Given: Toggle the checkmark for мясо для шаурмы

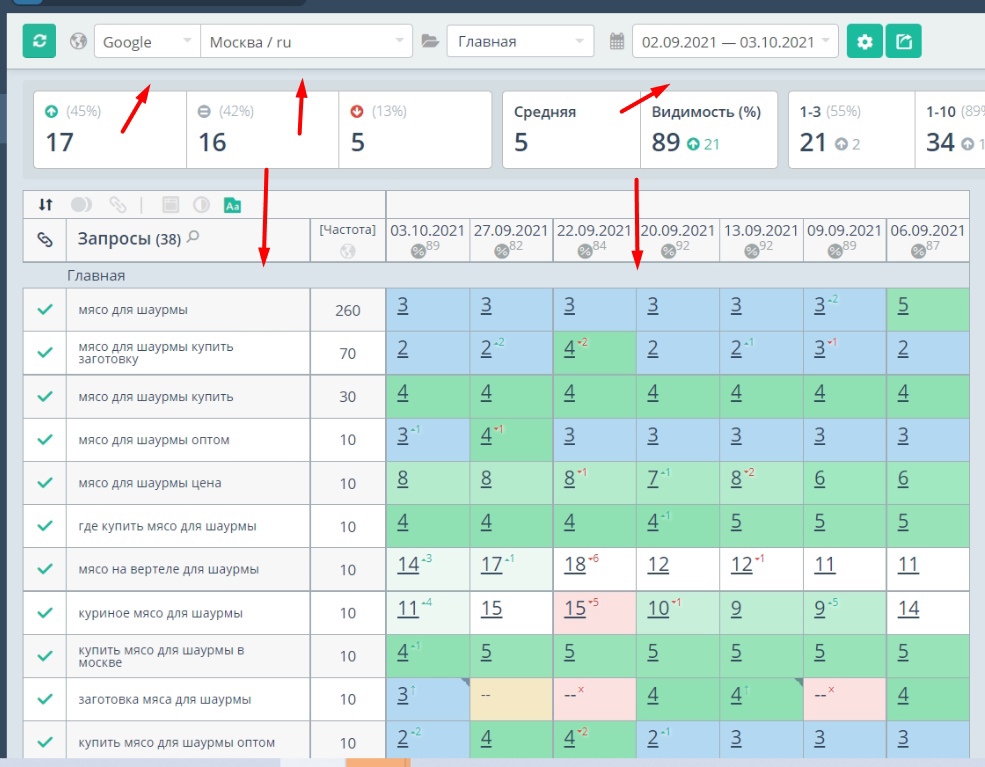Looking at the screenshot, I should click(x=45, y=309).
